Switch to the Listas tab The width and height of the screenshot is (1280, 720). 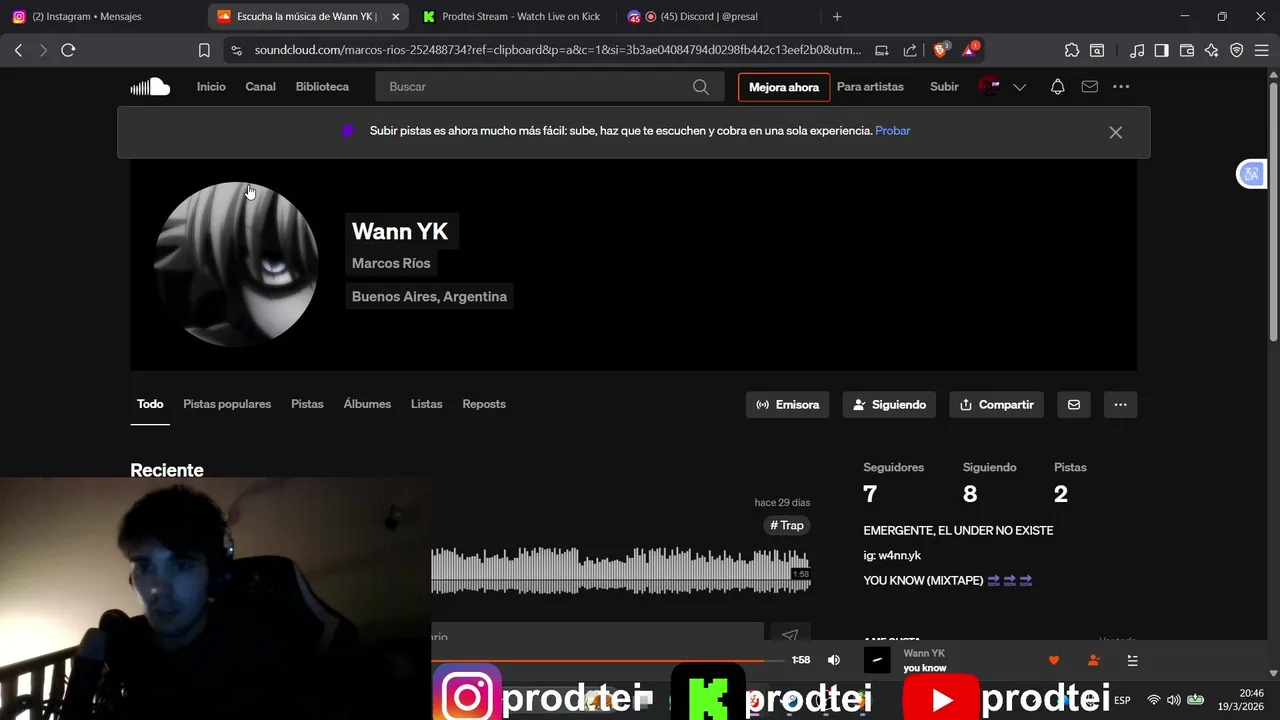coord(426,404)
